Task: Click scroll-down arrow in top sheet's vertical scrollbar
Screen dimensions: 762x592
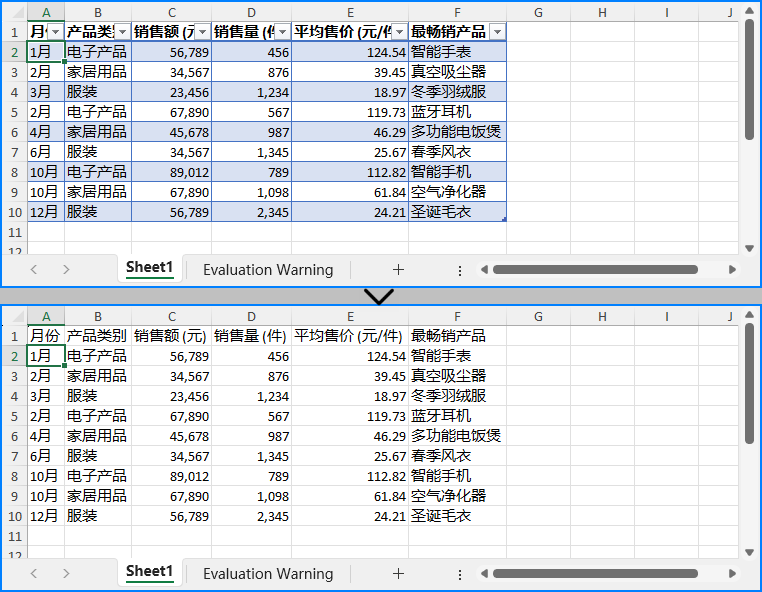Action: pos(749,248)
